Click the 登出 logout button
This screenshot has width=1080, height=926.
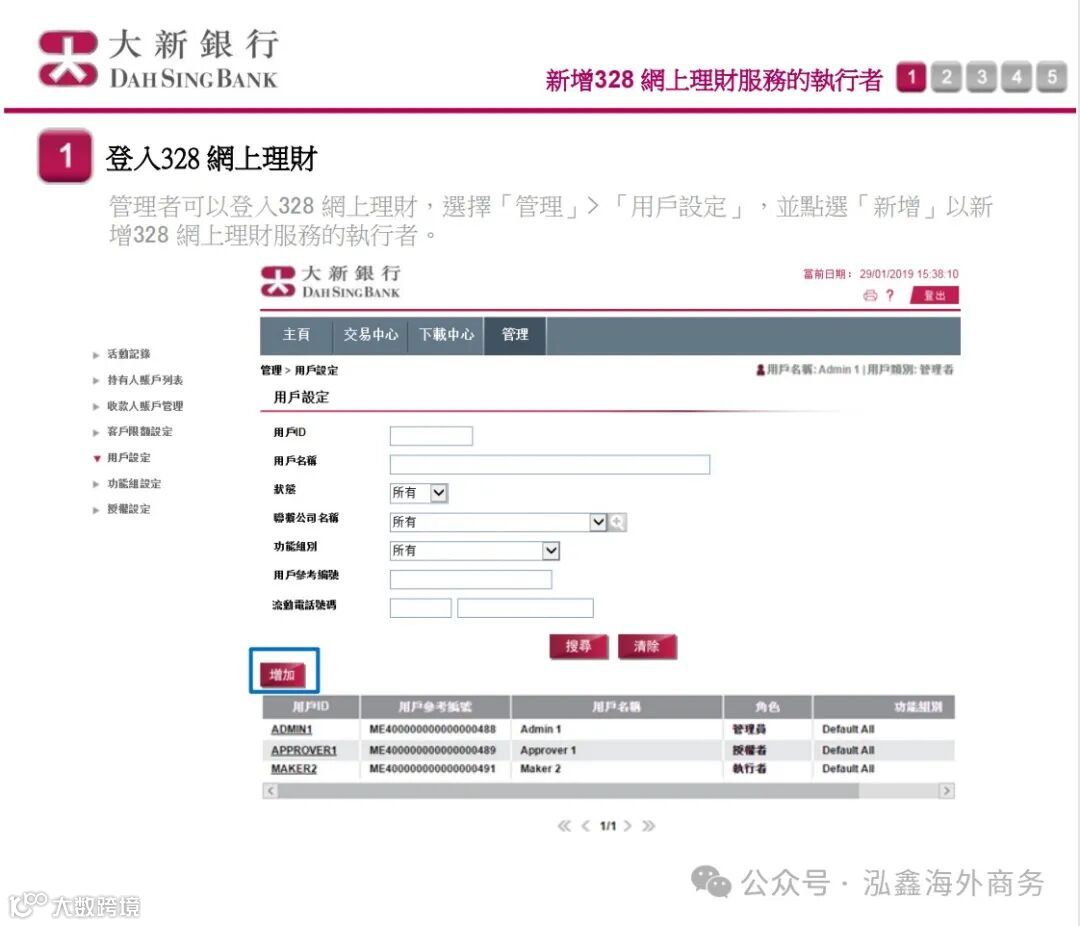pyautogui.click(x=934, y=296)
